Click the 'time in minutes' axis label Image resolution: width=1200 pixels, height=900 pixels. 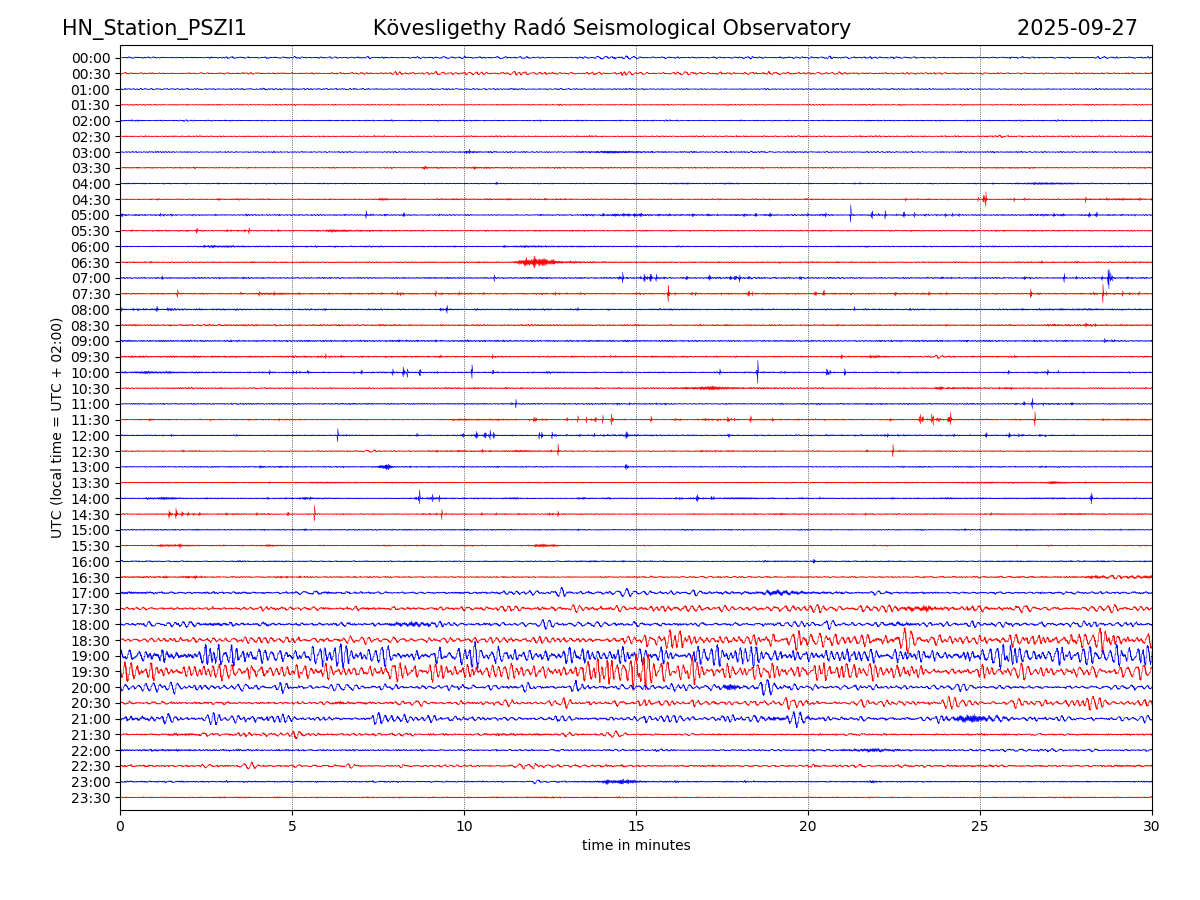pyautogui.click(x=636, y=845)
